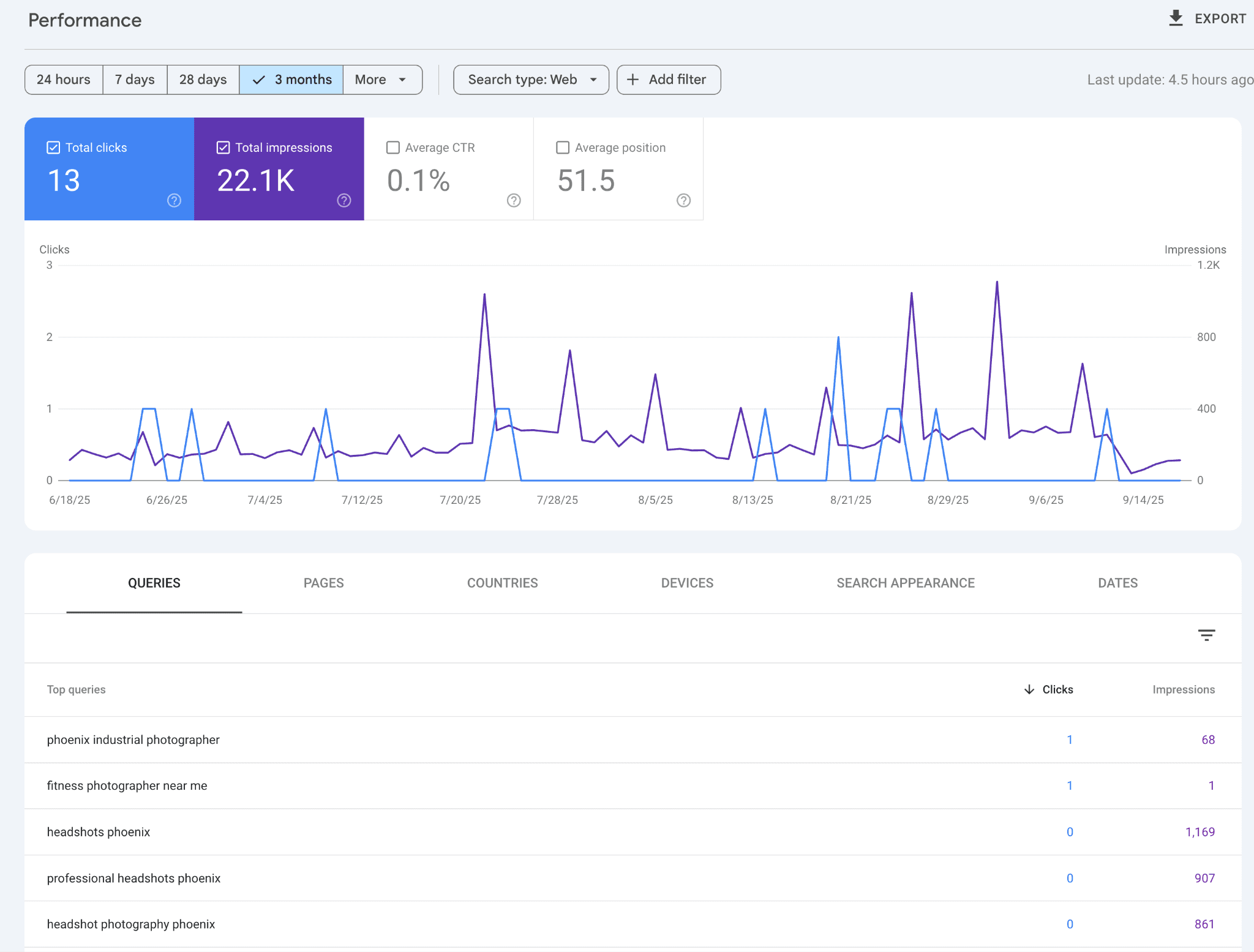1254x952 pixels.
Task: View the COUNTRIES tab
Action: pyautogui.click(x=502, y=583)
